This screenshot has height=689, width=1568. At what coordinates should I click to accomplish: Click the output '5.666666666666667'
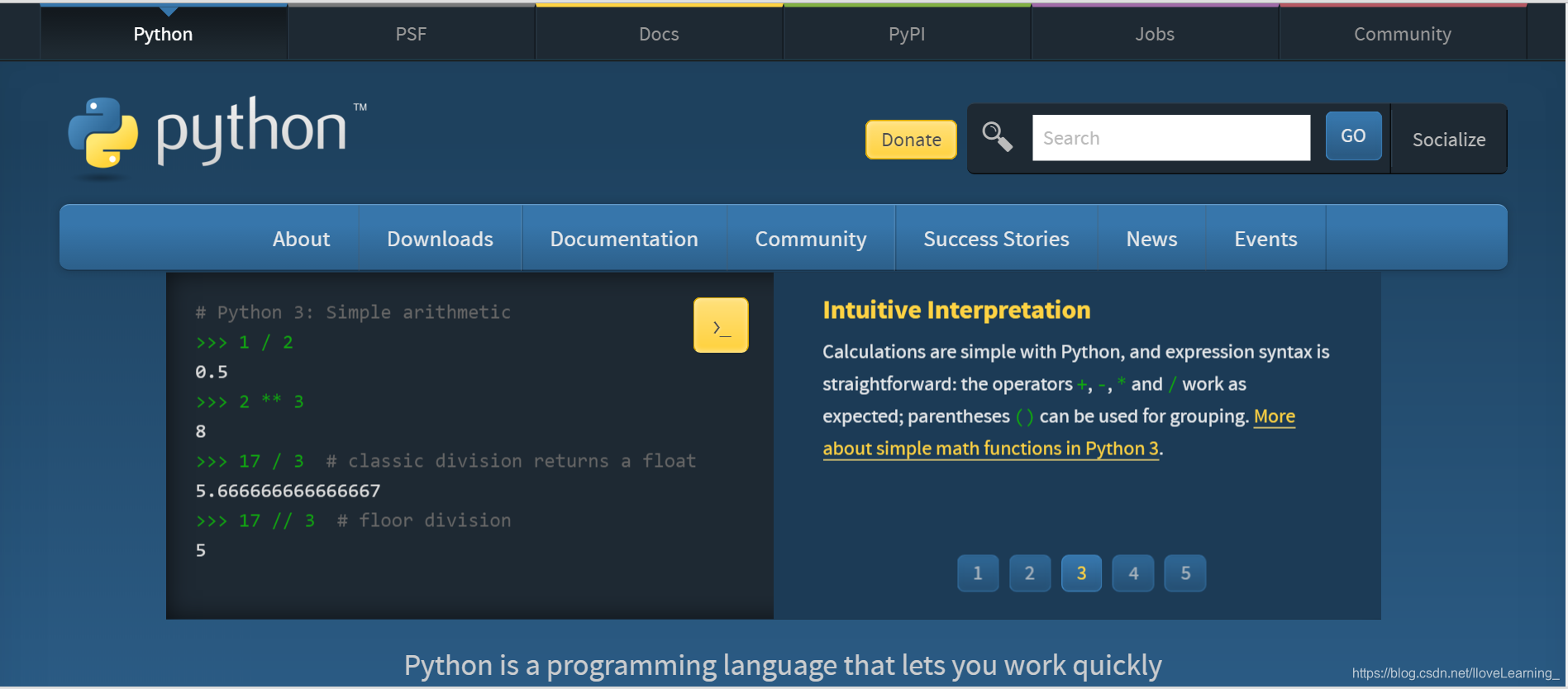[288, 491]
